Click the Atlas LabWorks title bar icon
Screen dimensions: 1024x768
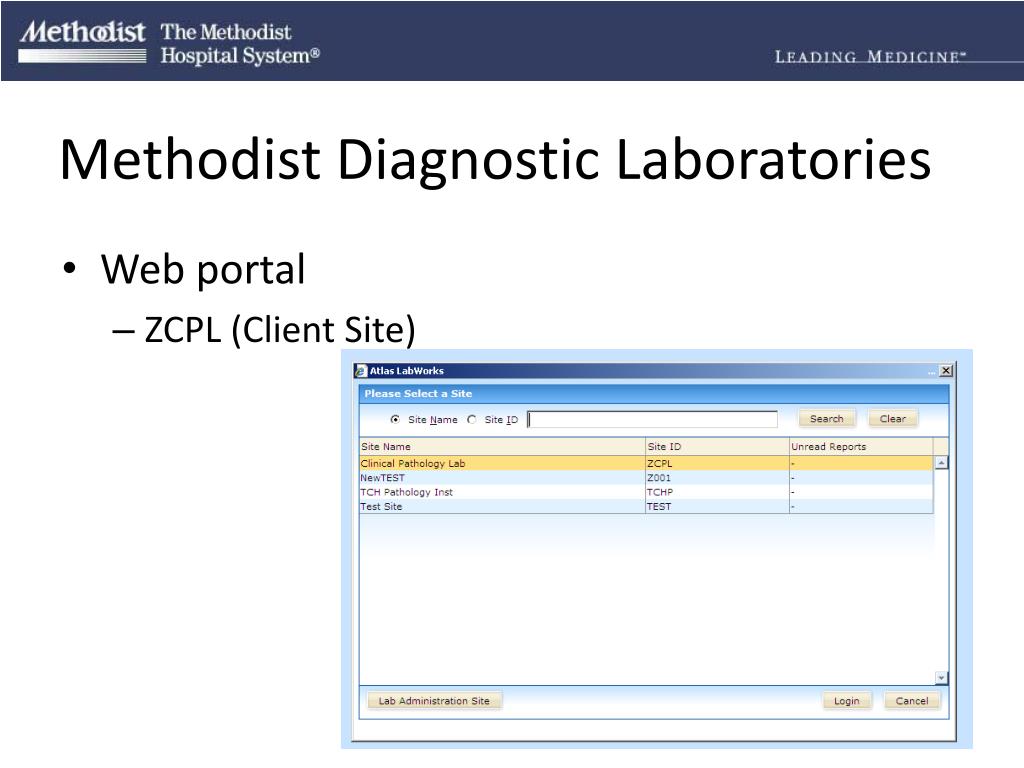(361, 371)
